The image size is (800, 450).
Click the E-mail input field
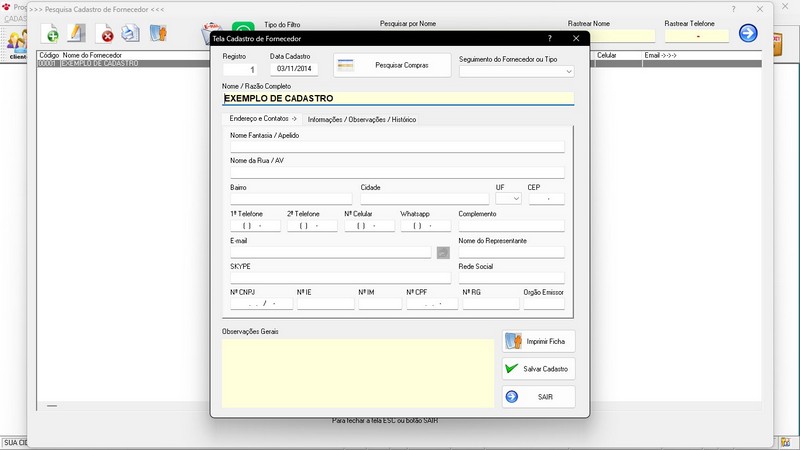coord(331,252)
